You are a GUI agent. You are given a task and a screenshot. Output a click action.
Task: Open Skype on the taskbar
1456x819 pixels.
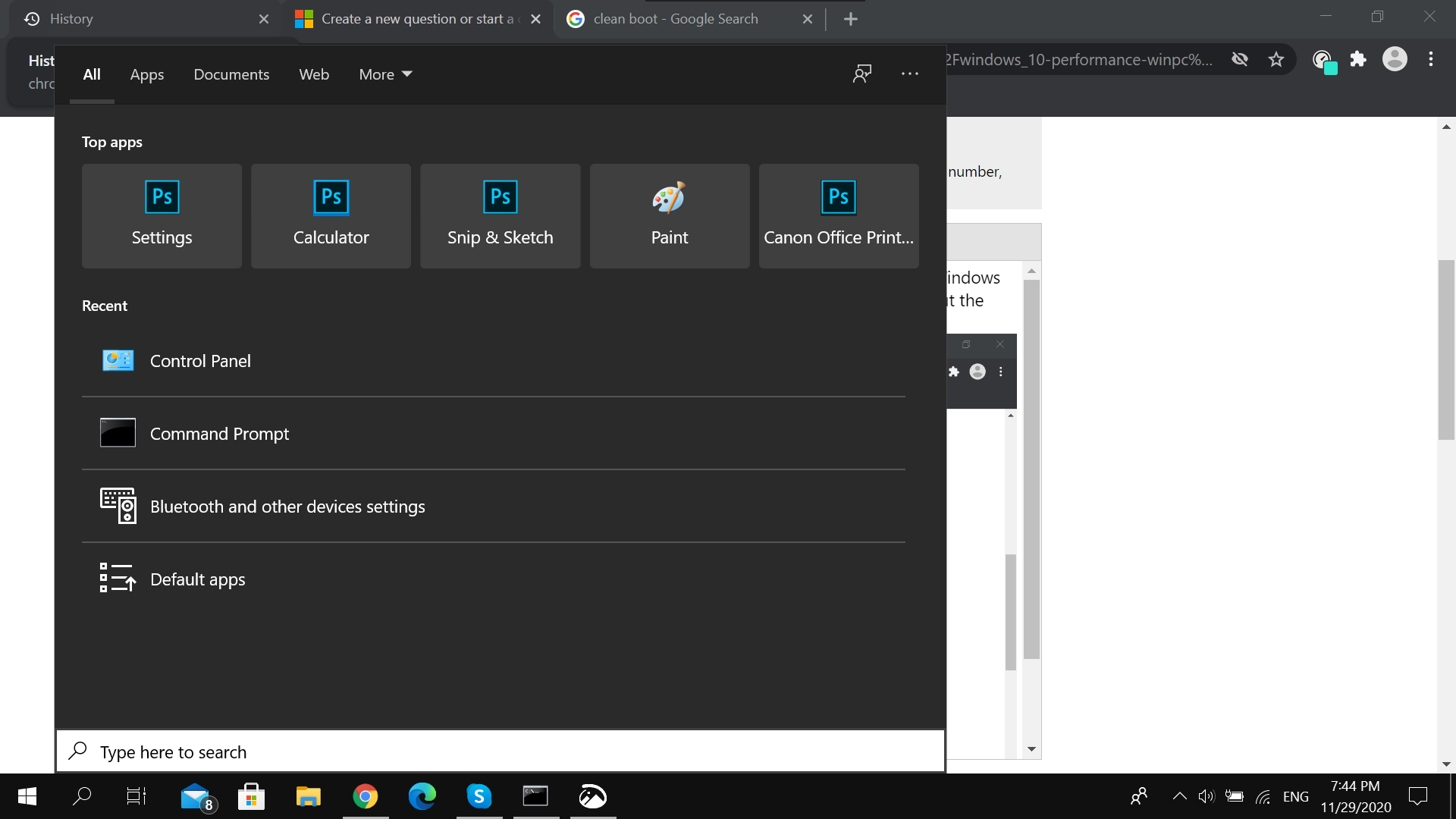click(479, 796)
